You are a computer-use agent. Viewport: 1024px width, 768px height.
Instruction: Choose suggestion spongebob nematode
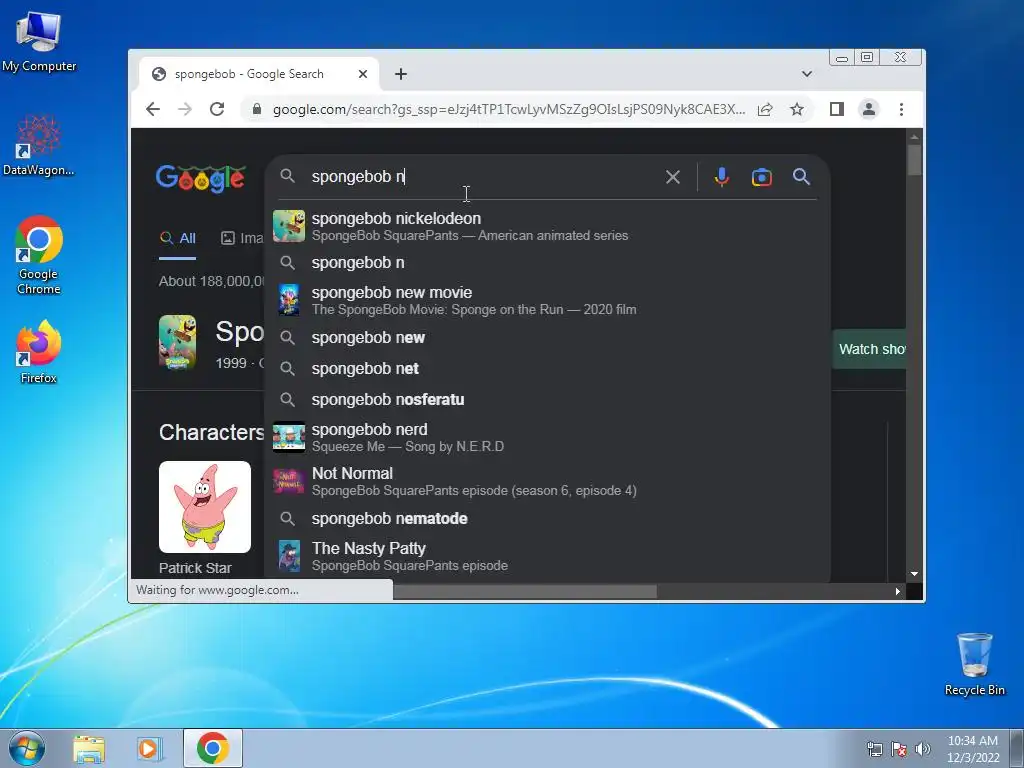click(x=547, y=519)
